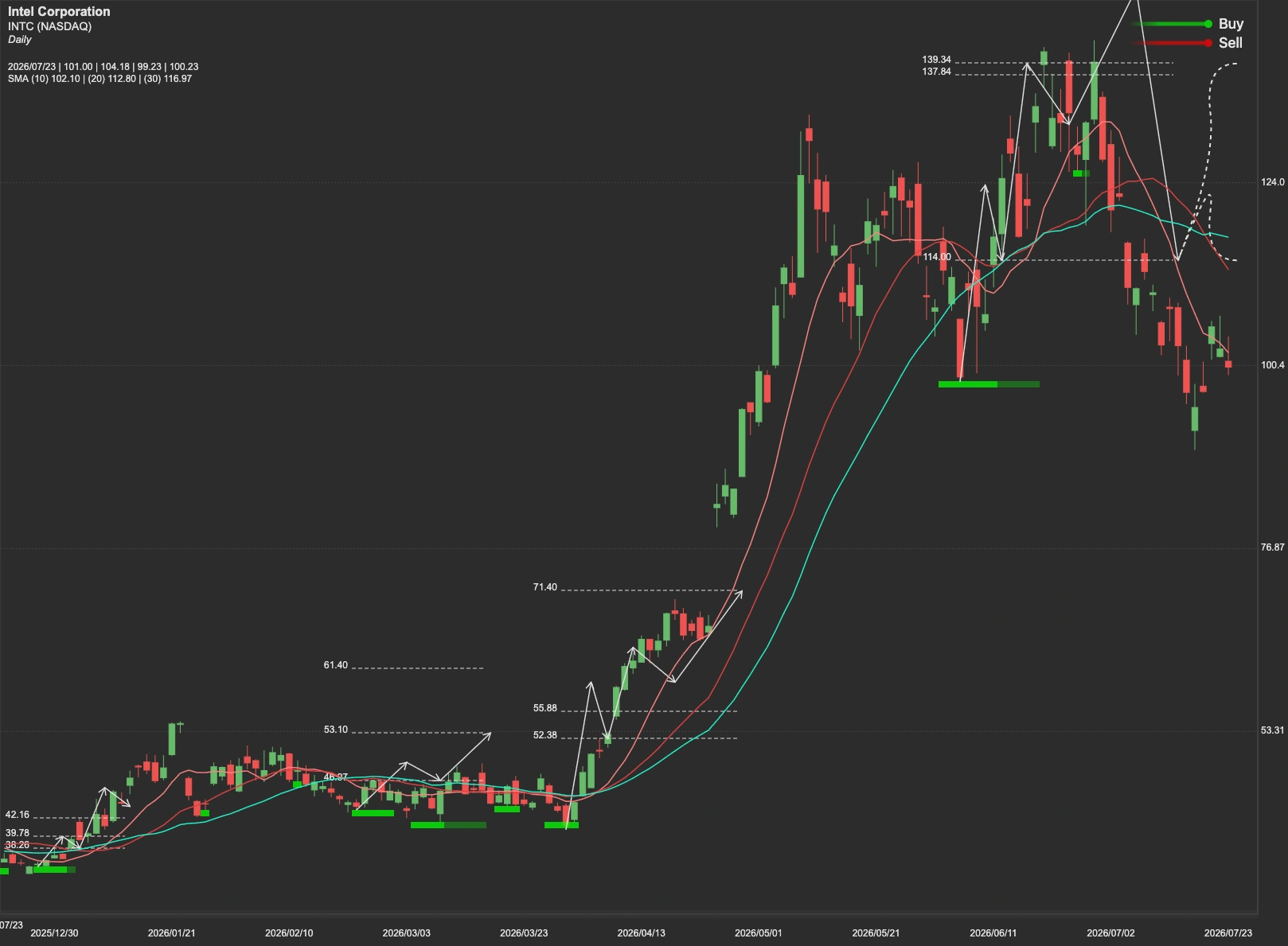Screen dimensions: 1288x946
Task: Click the 2026/02/10 date axis label
Action: pos(289,933)
